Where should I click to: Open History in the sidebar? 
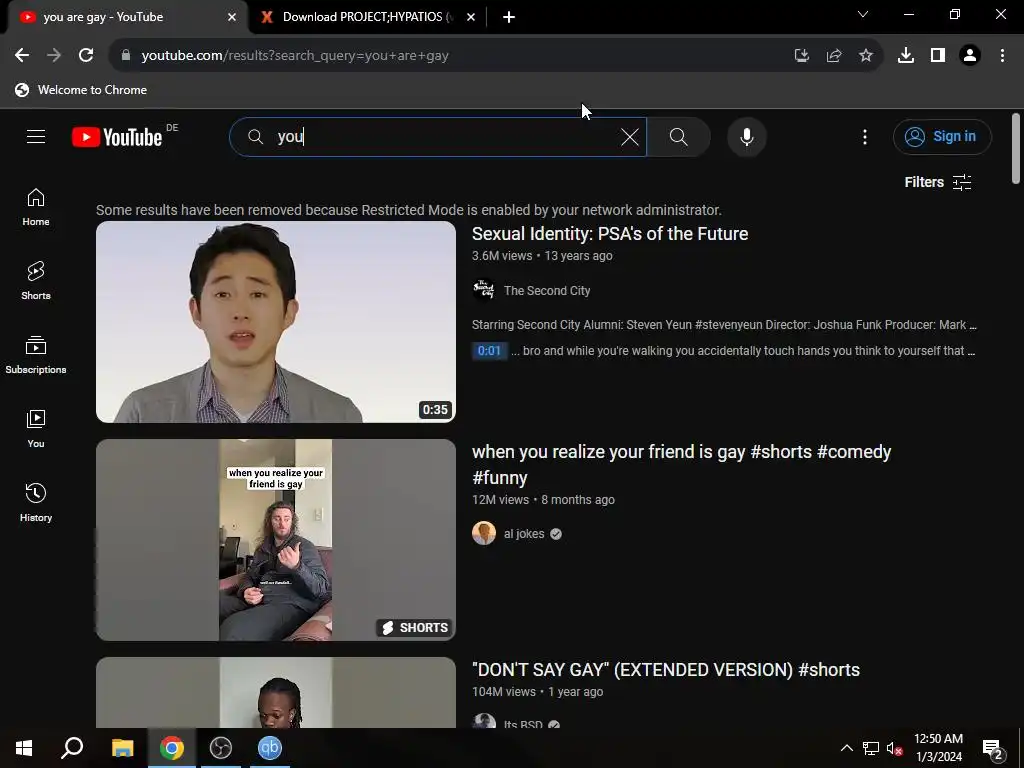point(36,502)
